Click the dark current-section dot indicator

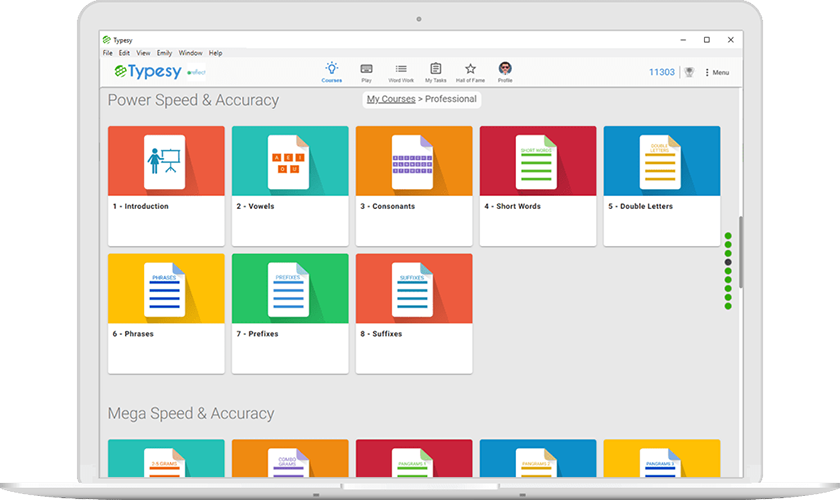(728, 262)
